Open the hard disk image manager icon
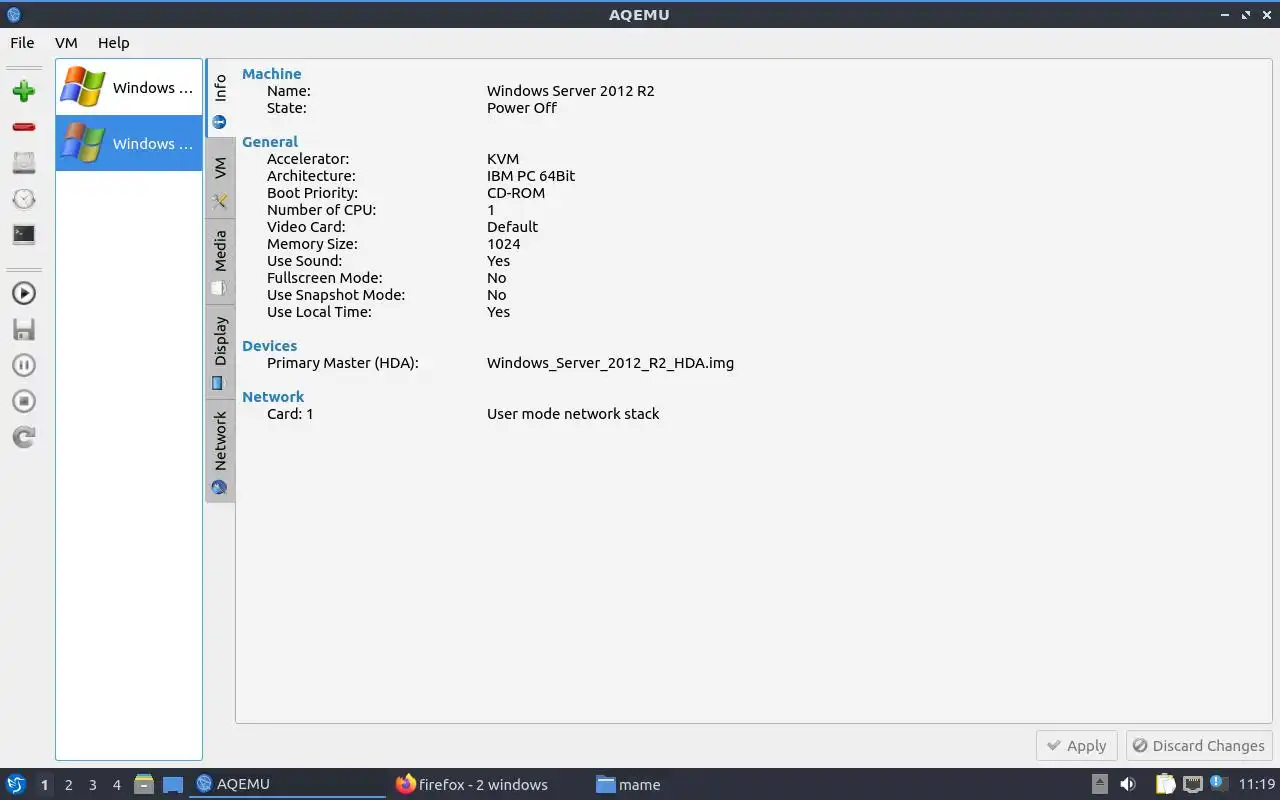Screen dimensions: 1280x800 tap(24, 163)
